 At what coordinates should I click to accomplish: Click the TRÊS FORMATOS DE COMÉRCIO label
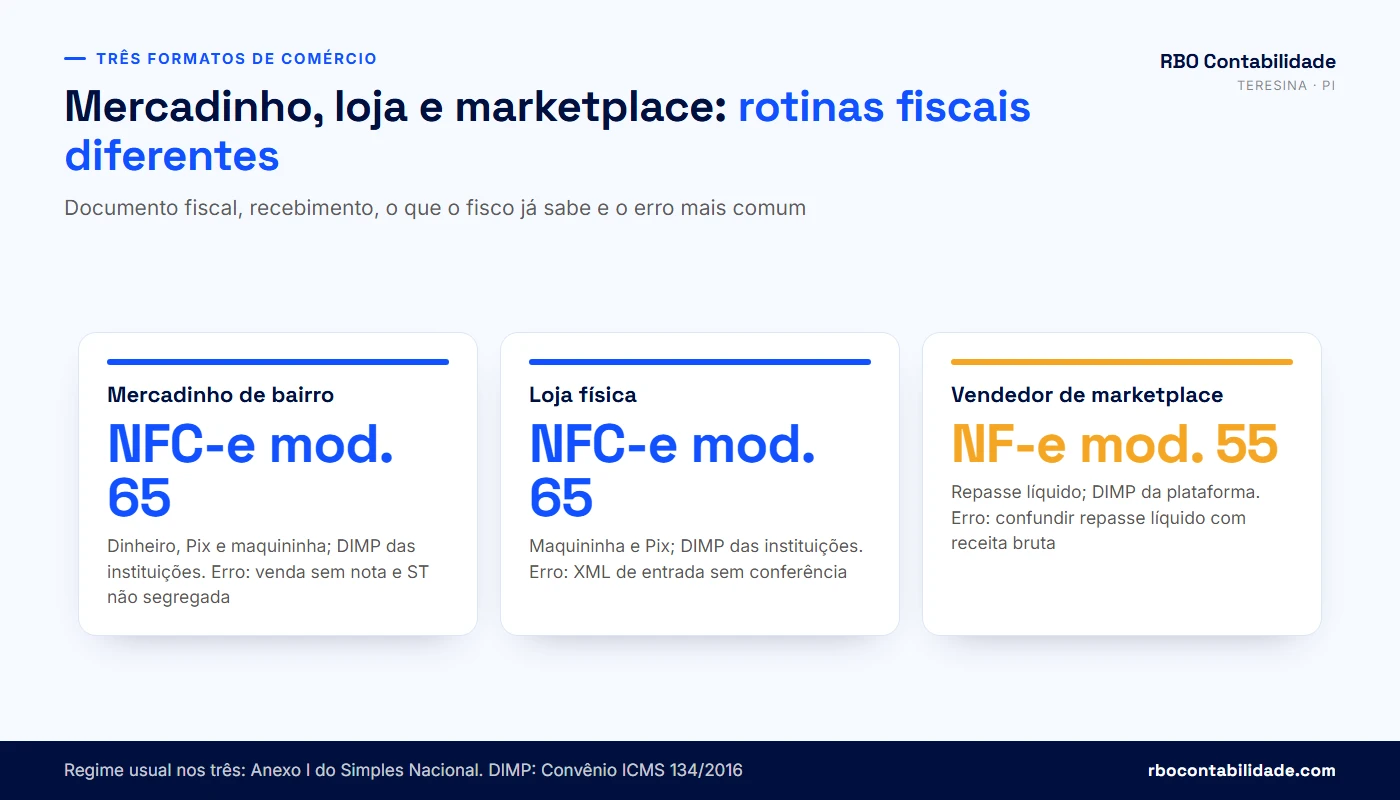(x=237, y=59)
